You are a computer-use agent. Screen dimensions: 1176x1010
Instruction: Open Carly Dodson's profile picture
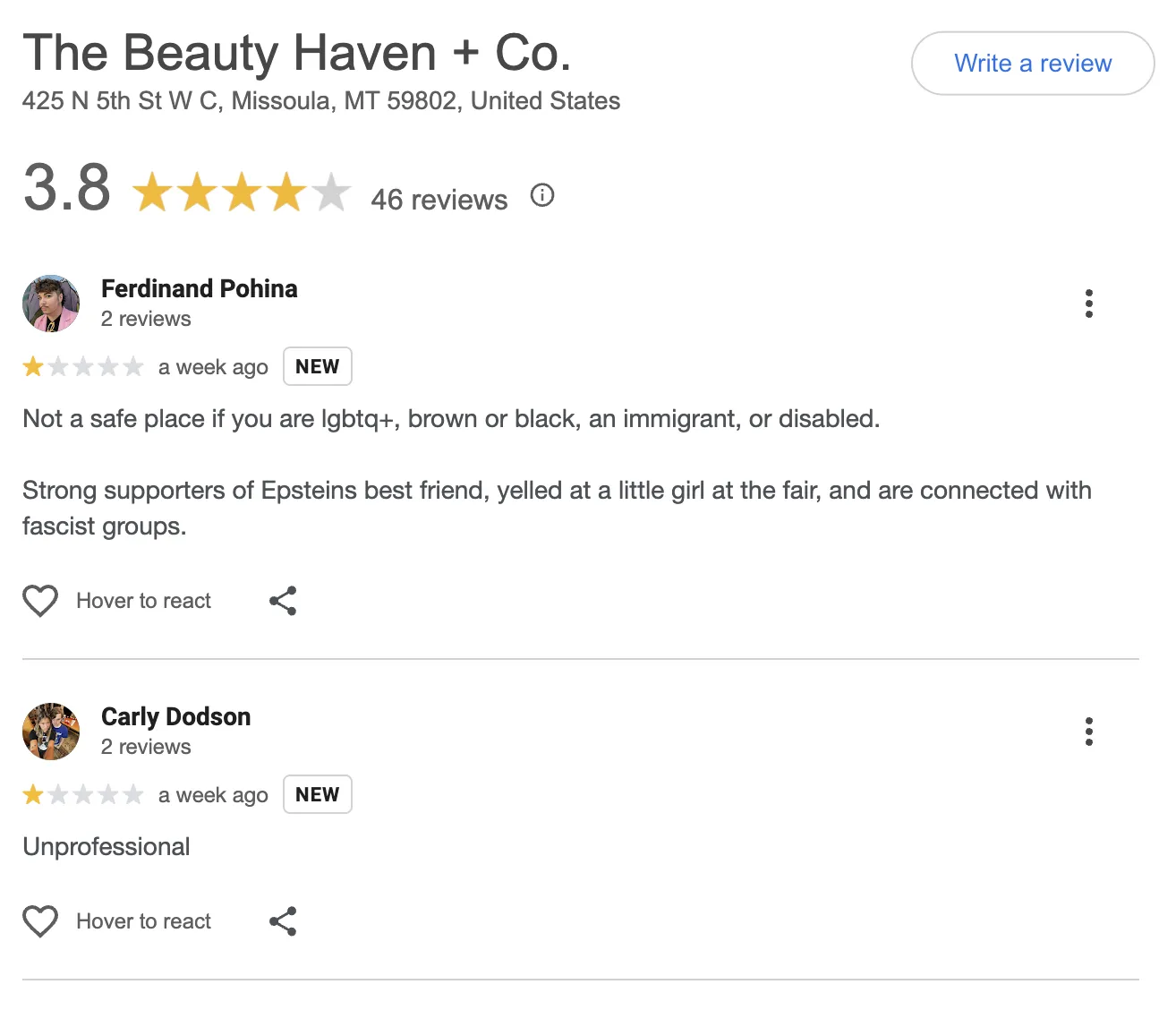tap(51, 732)
